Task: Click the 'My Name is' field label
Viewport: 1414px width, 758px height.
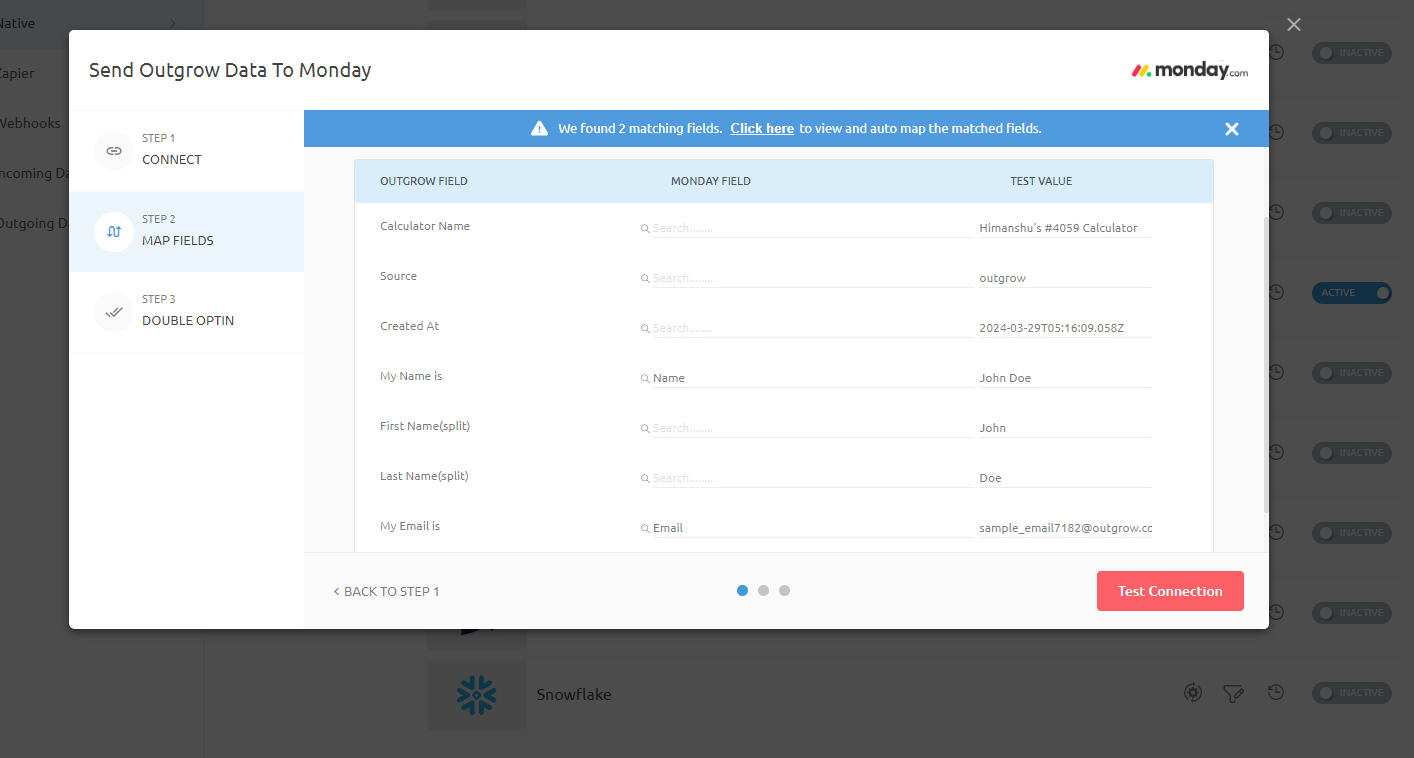Action: 411,376
